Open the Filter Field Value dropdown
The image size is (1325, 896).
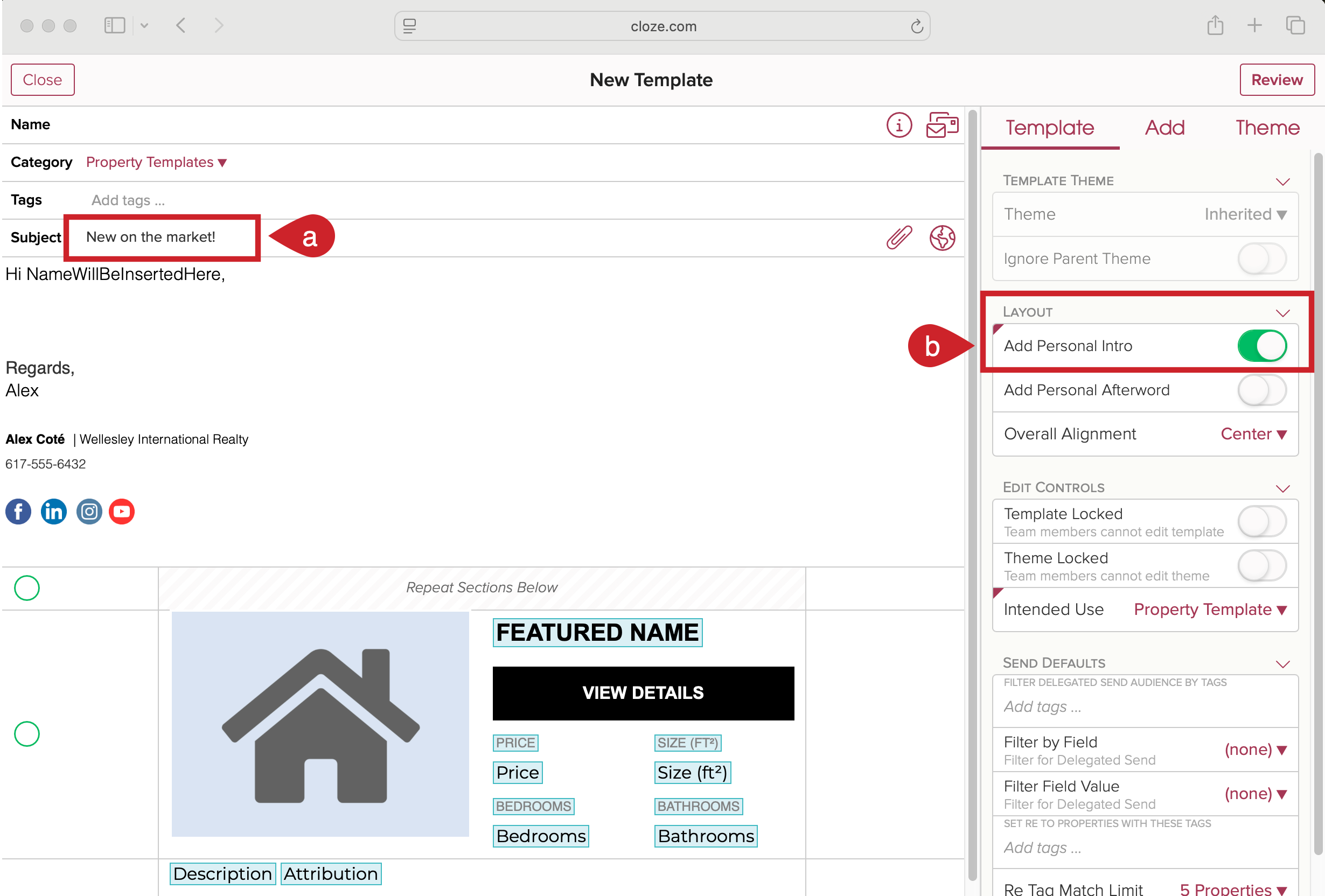(x=1256, y=793)
